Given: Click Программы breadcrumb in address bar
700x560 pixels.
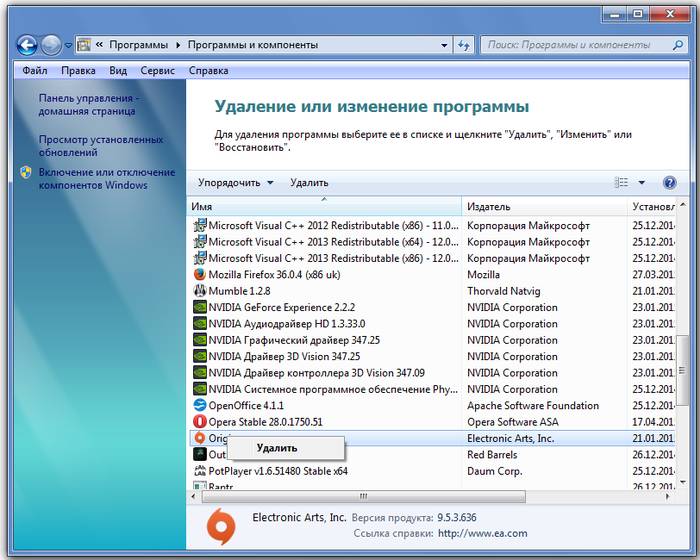Looking at the screenshot, I should 138,45.
